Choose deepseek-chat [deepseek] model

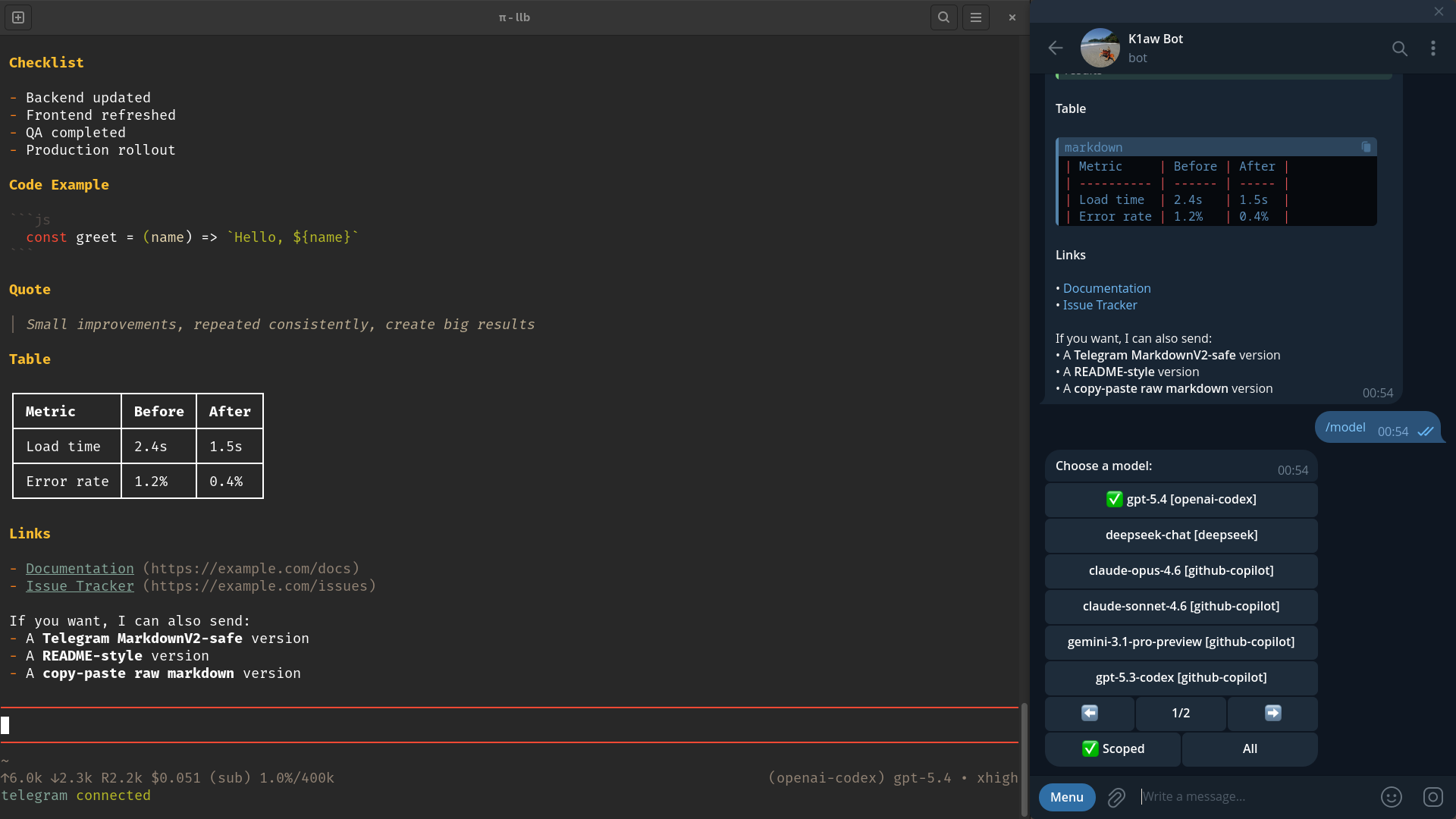pyautogui.click(x=1181, y=535)
